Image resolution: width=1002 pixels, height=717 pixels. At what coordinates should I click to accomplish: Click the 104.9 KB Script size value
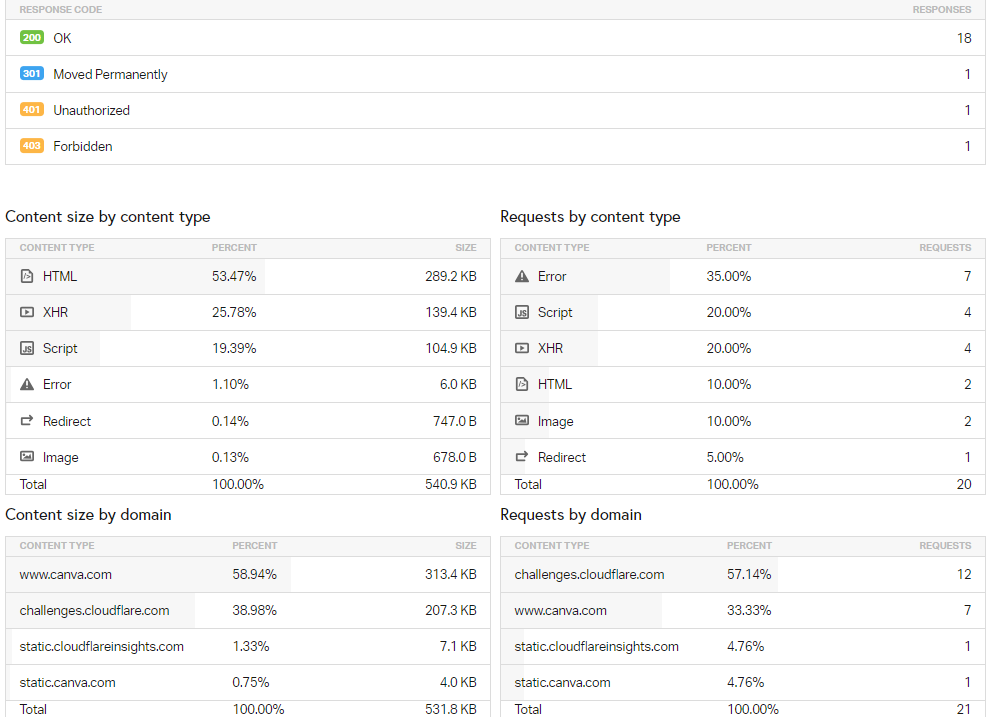pos(451,348)
